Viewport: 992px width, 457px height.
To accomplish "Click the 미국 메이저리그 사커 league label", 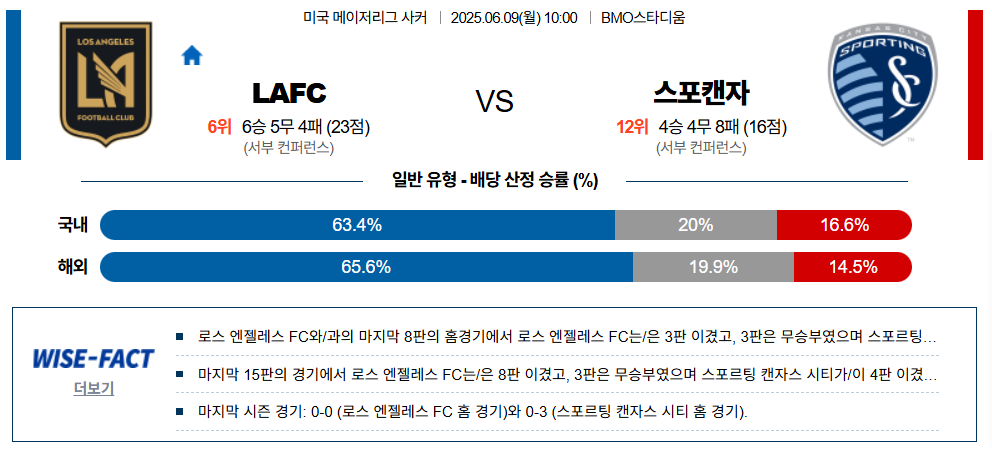I will pos(364,18).
